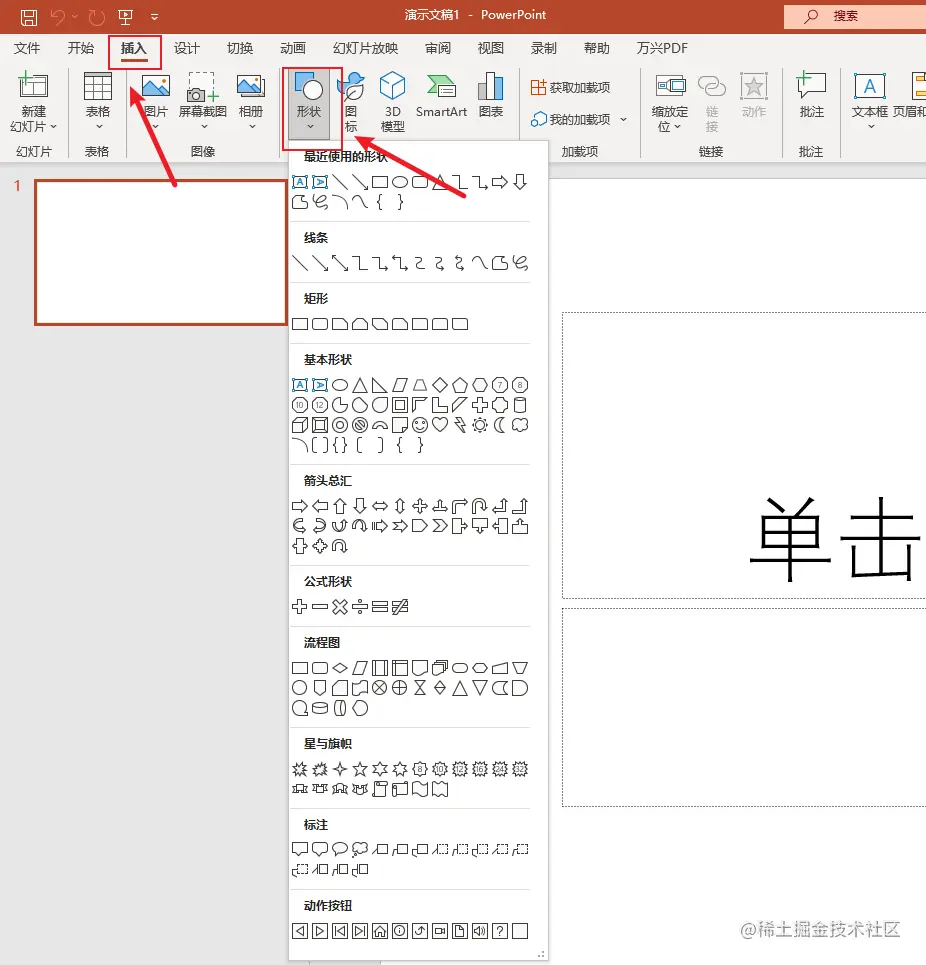The image size is (926, 965).
Task: Open the 文件 tab
Action: pos(27,48)
